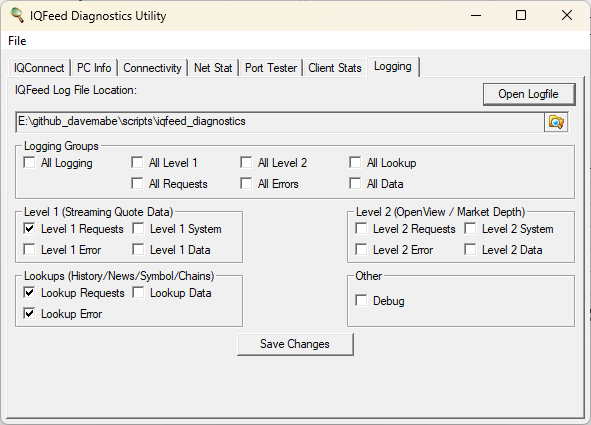Click the 'Logging Groups' group title
The height and width of the screenshot is (425, 591).
pyautogui.click(x=61, y=146)
